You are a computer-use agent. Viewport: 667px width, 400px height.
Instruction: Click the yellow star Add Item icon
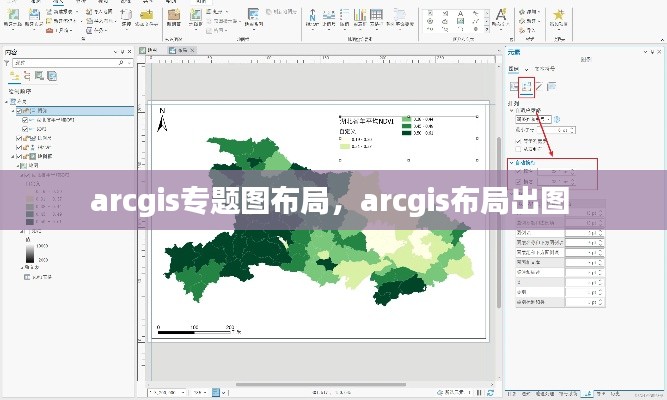point(559,16)
